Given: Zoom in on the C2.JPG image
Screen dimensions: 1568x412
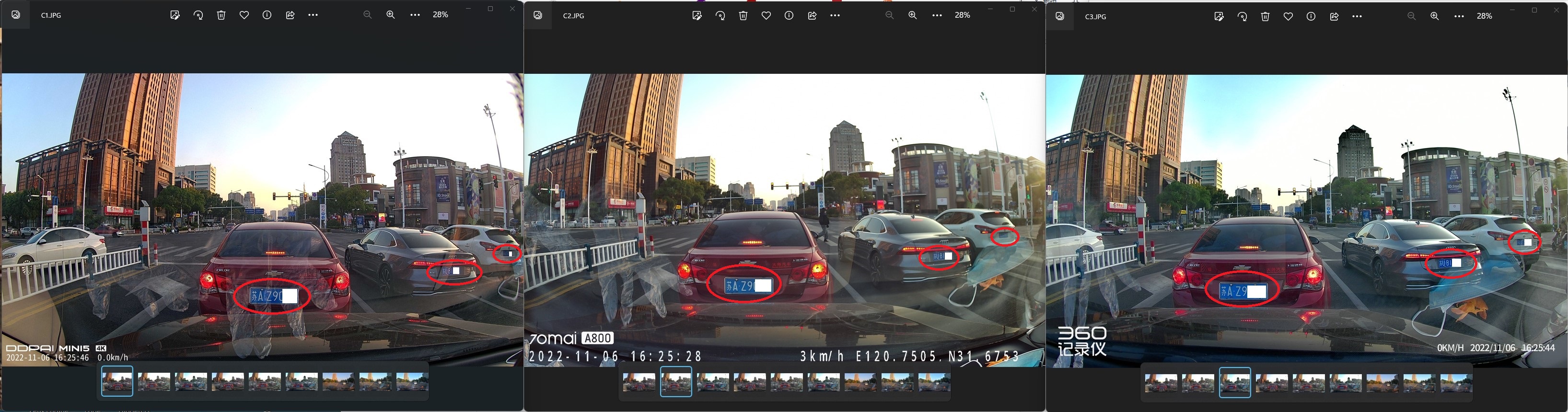Looking at the screenshot, I should point(912,14).
